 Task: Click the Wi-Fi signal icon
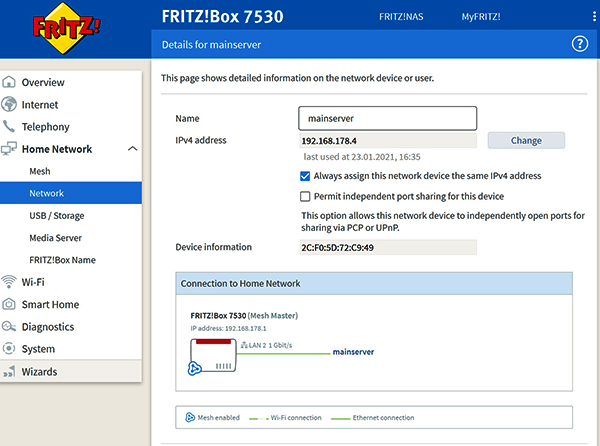pos(9,282)
